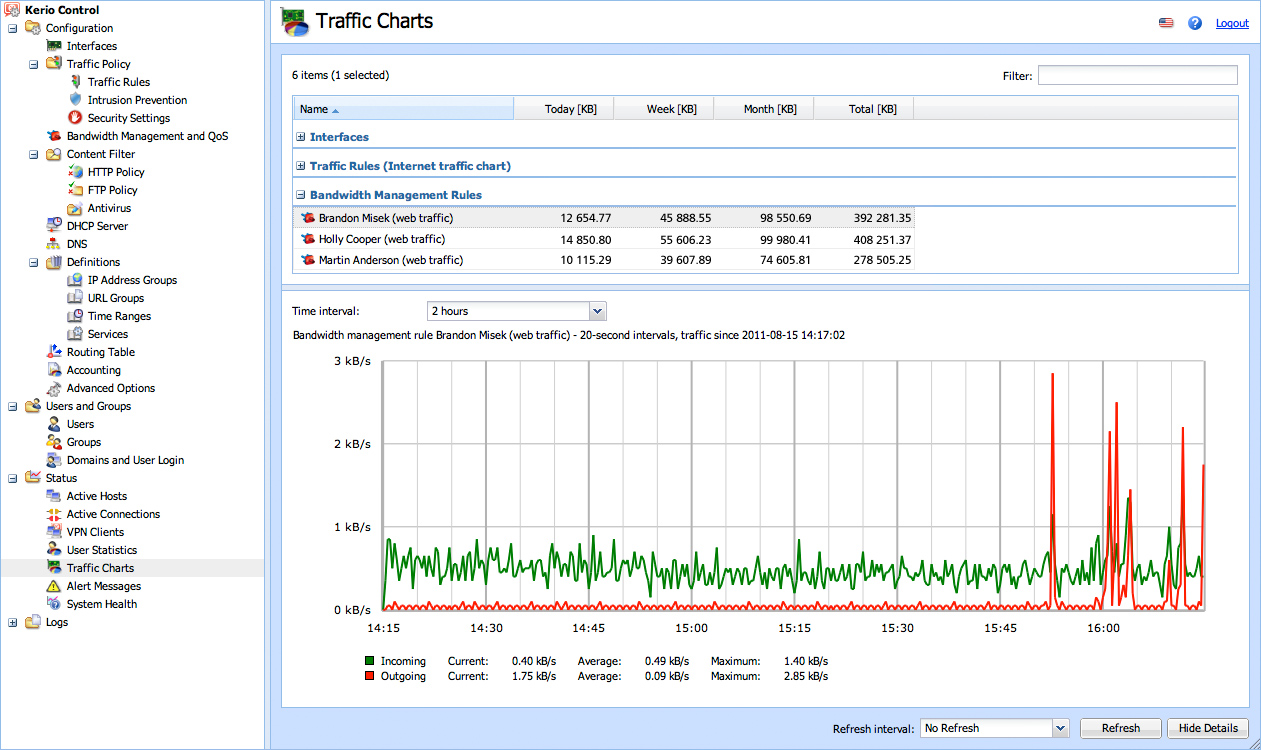
Task: Click the Bandwidth Management and QoS icon
Action: click(54, 136)
